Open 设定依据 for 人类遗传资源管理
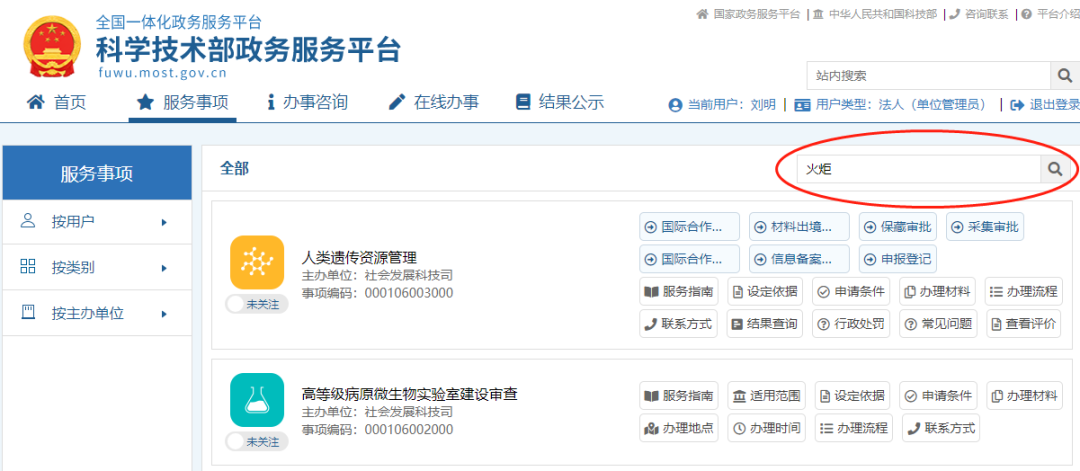The height and width of the screenshot is (471, 1080). click(x=765, y=292)
